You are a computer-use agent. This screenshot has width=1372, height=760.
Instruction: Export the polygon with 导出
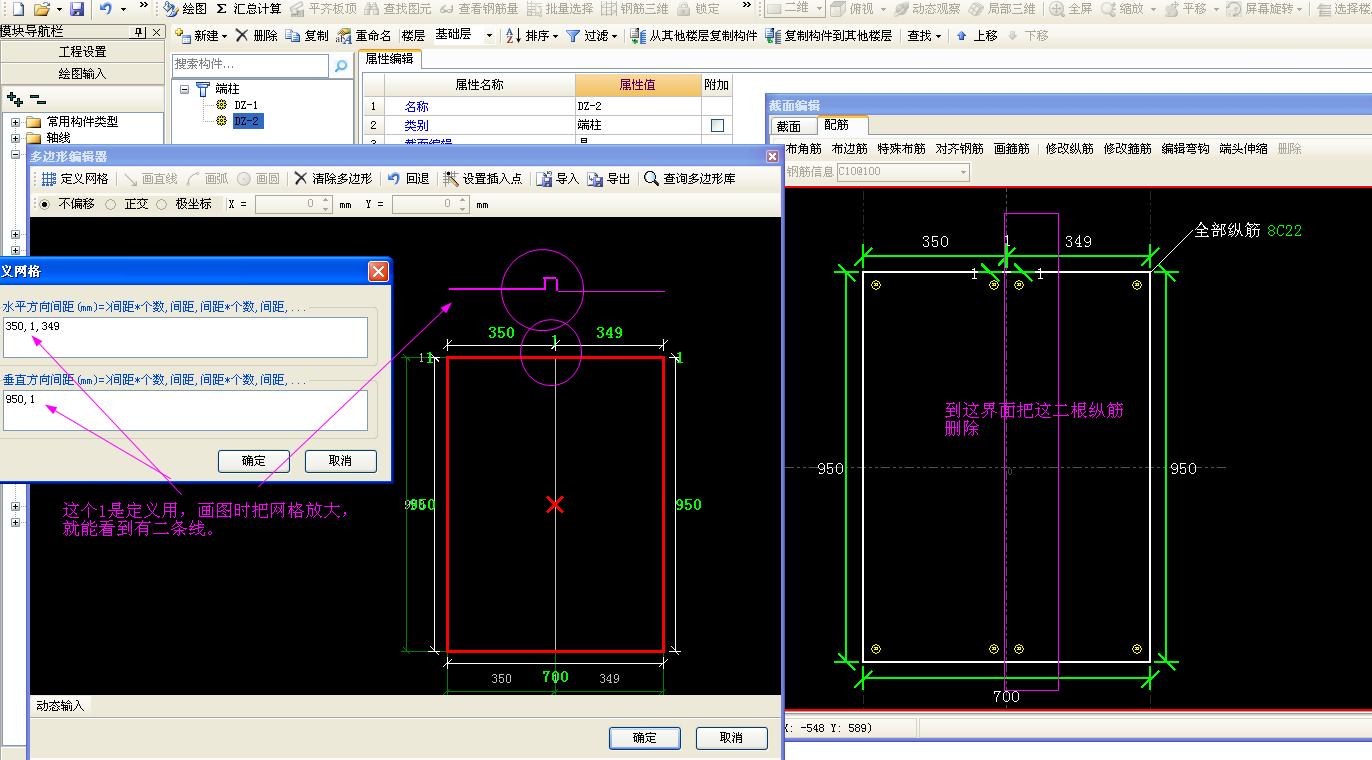609,179
